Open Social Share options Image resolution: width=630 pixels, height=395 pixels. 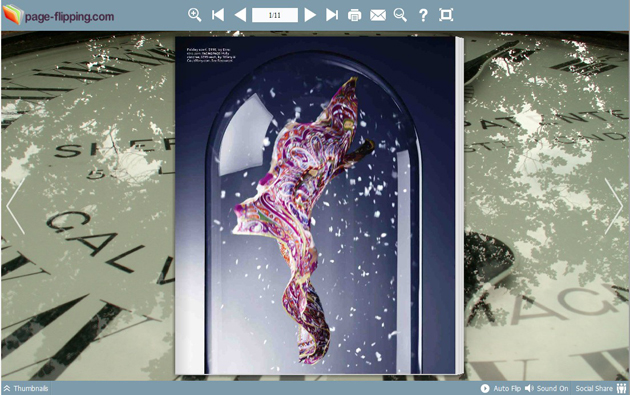tap(601, 388)
